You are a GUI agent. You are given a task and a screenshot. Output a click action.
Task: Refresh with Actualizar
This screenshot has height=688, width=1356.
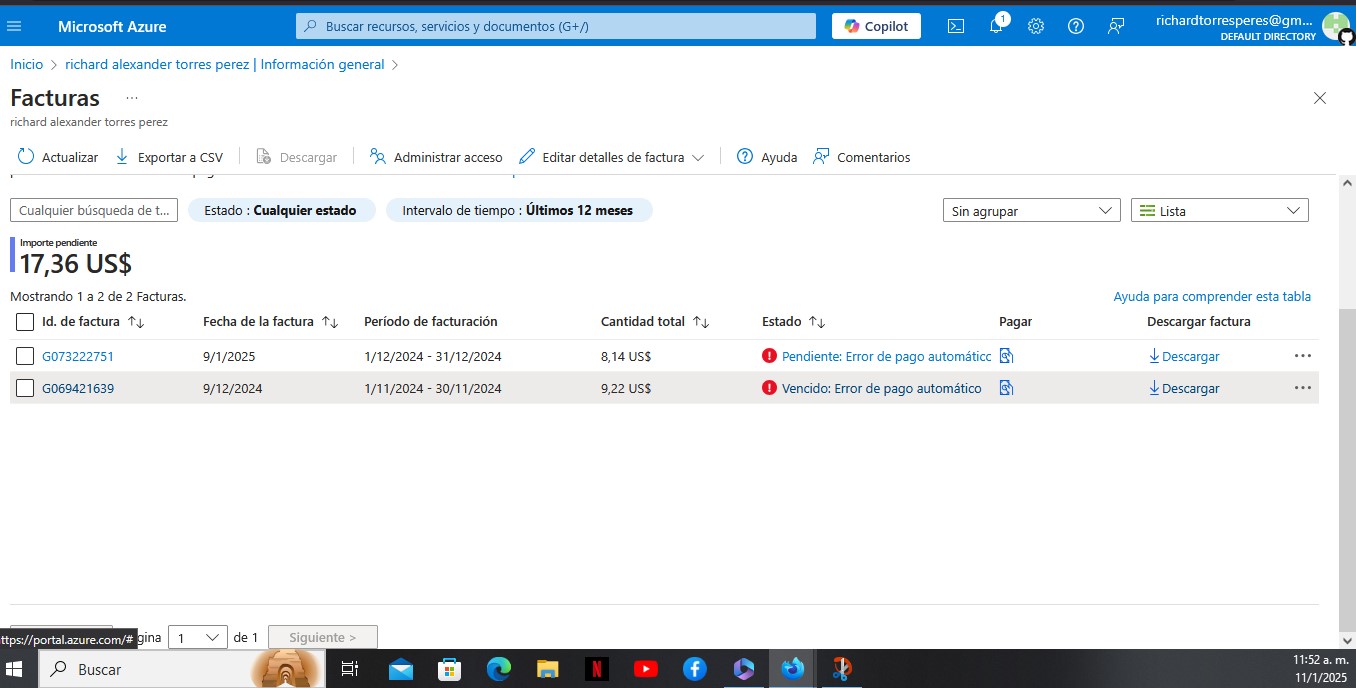(58, 157)
